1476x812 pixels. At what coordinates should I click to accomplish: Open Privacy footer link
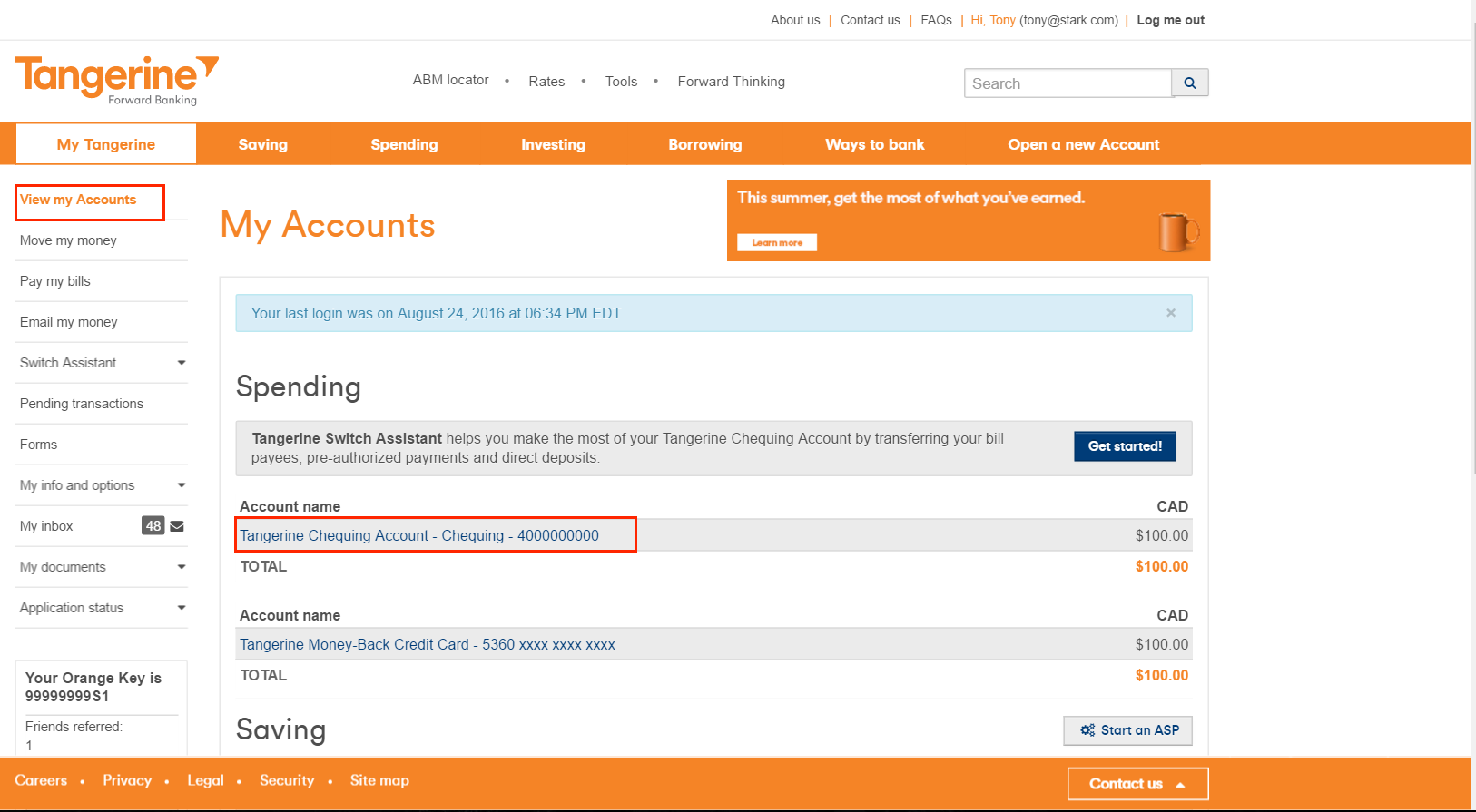[x=127, y=780]
